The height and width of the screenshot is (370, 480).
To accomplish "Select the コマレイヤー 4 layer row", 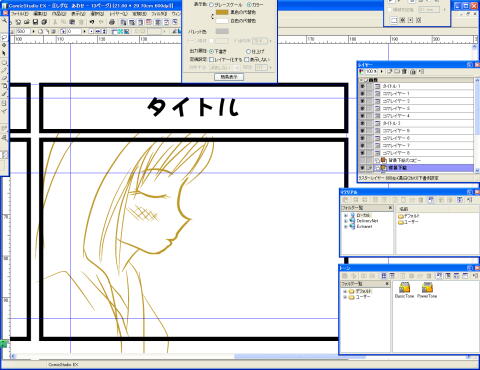I will coord(417,116).
